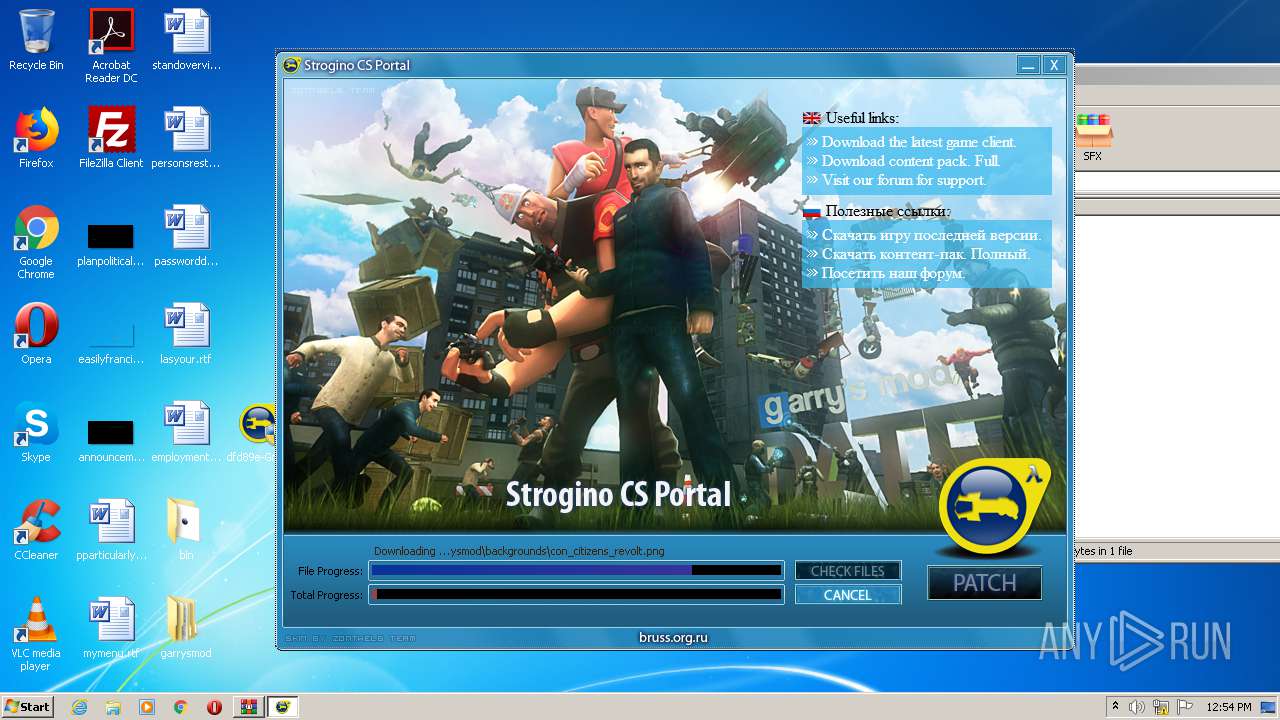Open the standoverview Word document icon

pos(186,40)
